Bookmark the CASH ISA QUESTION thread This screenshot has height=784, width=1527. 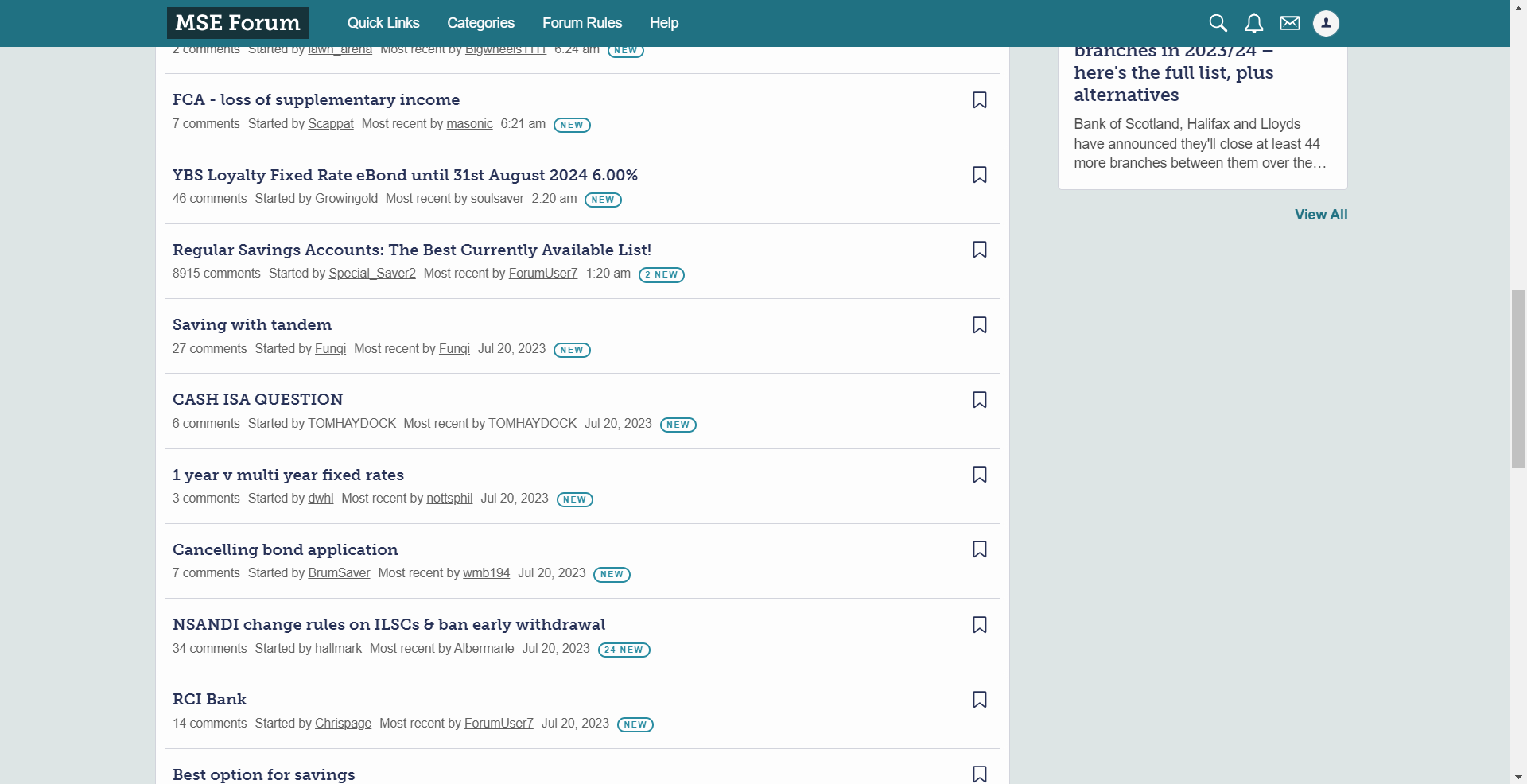click(980, 400)
